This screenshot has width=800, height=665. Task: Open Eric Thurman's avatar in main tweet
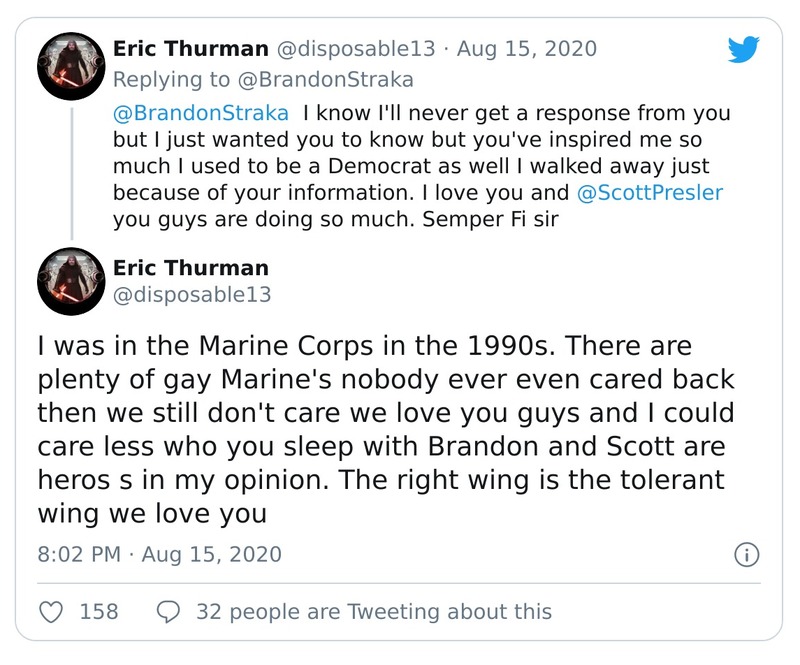pyautogui.click(x=72, y=281)
